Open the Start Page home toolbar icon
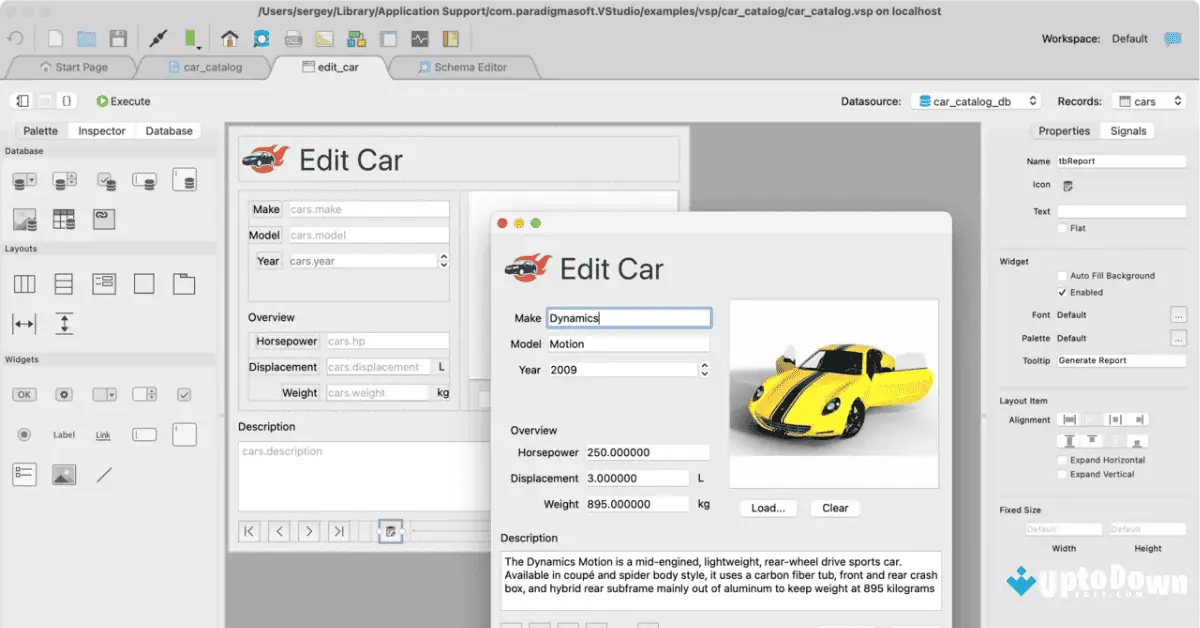This screenshot has width=1200, height=628. click(x=230, y=39)
